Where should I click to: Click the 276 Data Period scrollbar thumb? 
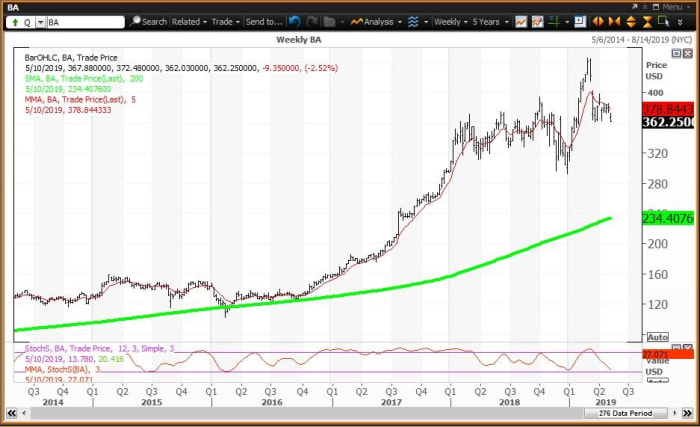click(x=625, y=414)
